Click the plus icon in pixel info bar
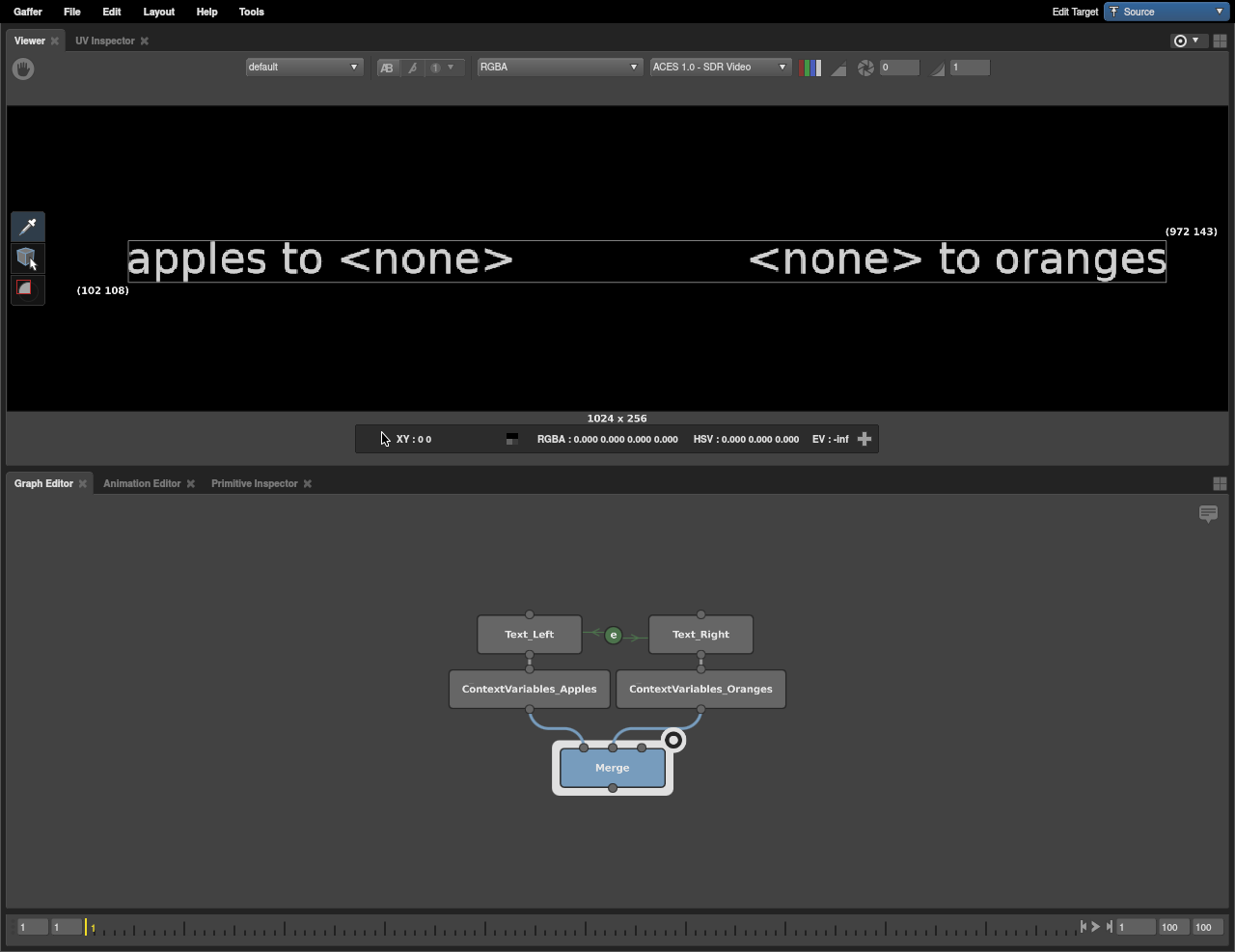This screenshot has height=952, width=1235. coord(864,439)
